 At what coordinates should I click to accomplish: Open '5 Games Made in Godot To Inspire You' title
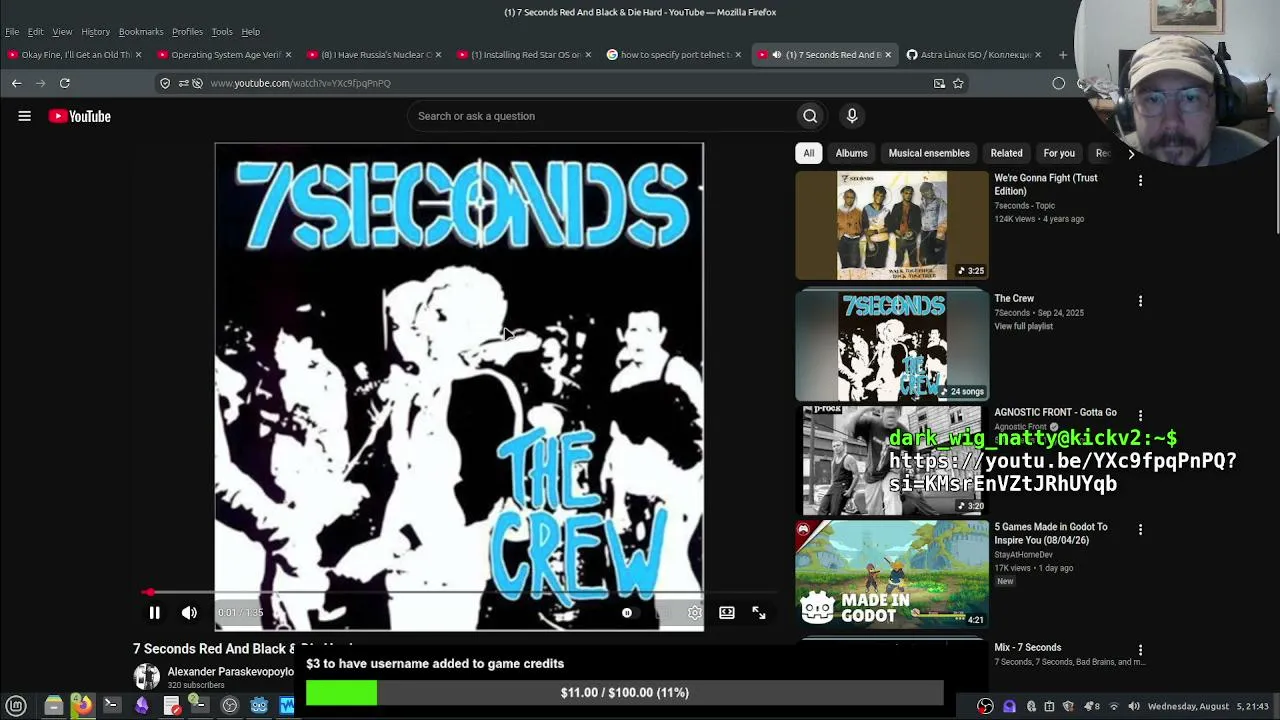[1051, 534]
